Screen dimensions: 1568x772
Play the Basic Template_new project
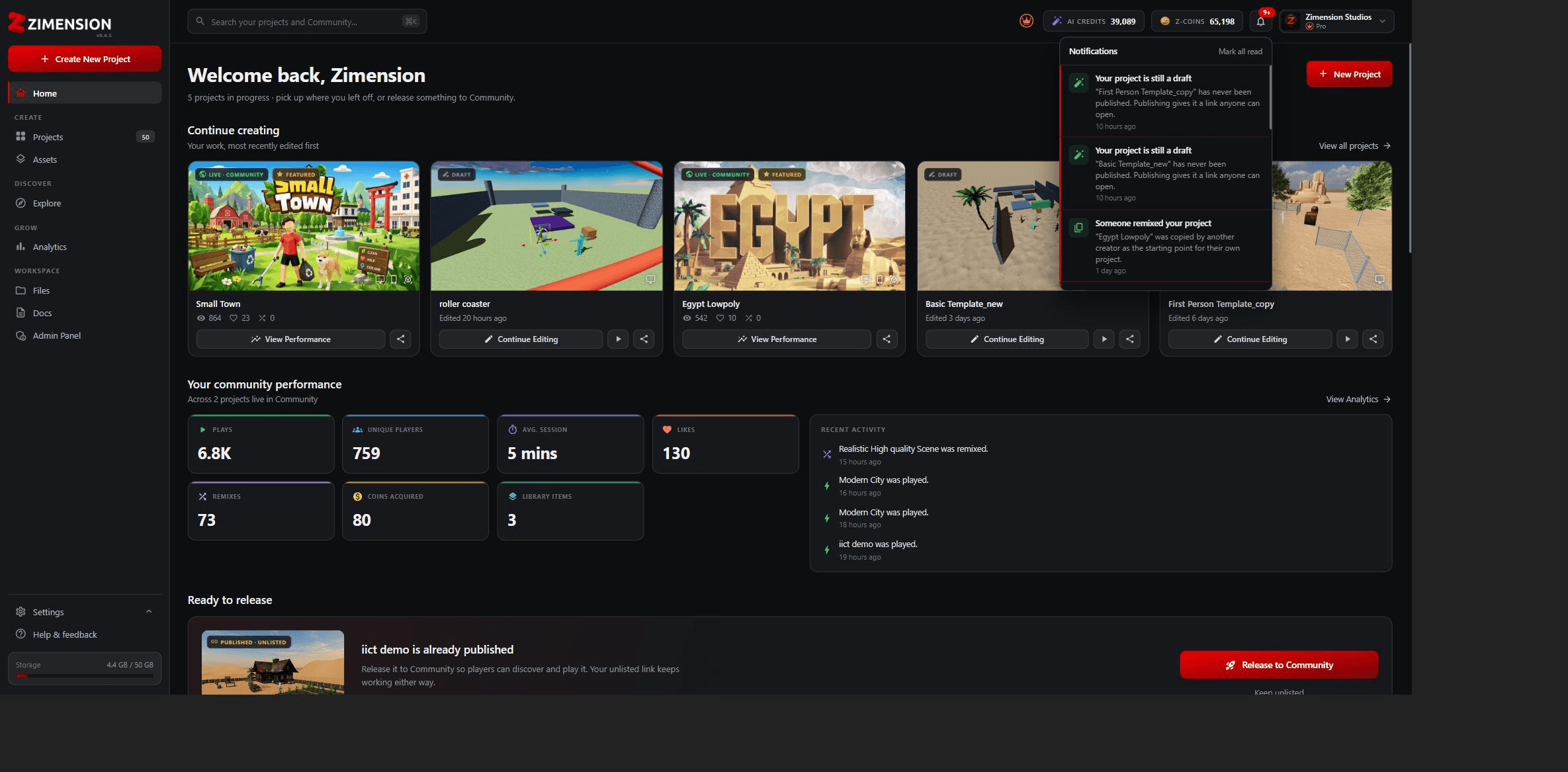point(1104,339)
